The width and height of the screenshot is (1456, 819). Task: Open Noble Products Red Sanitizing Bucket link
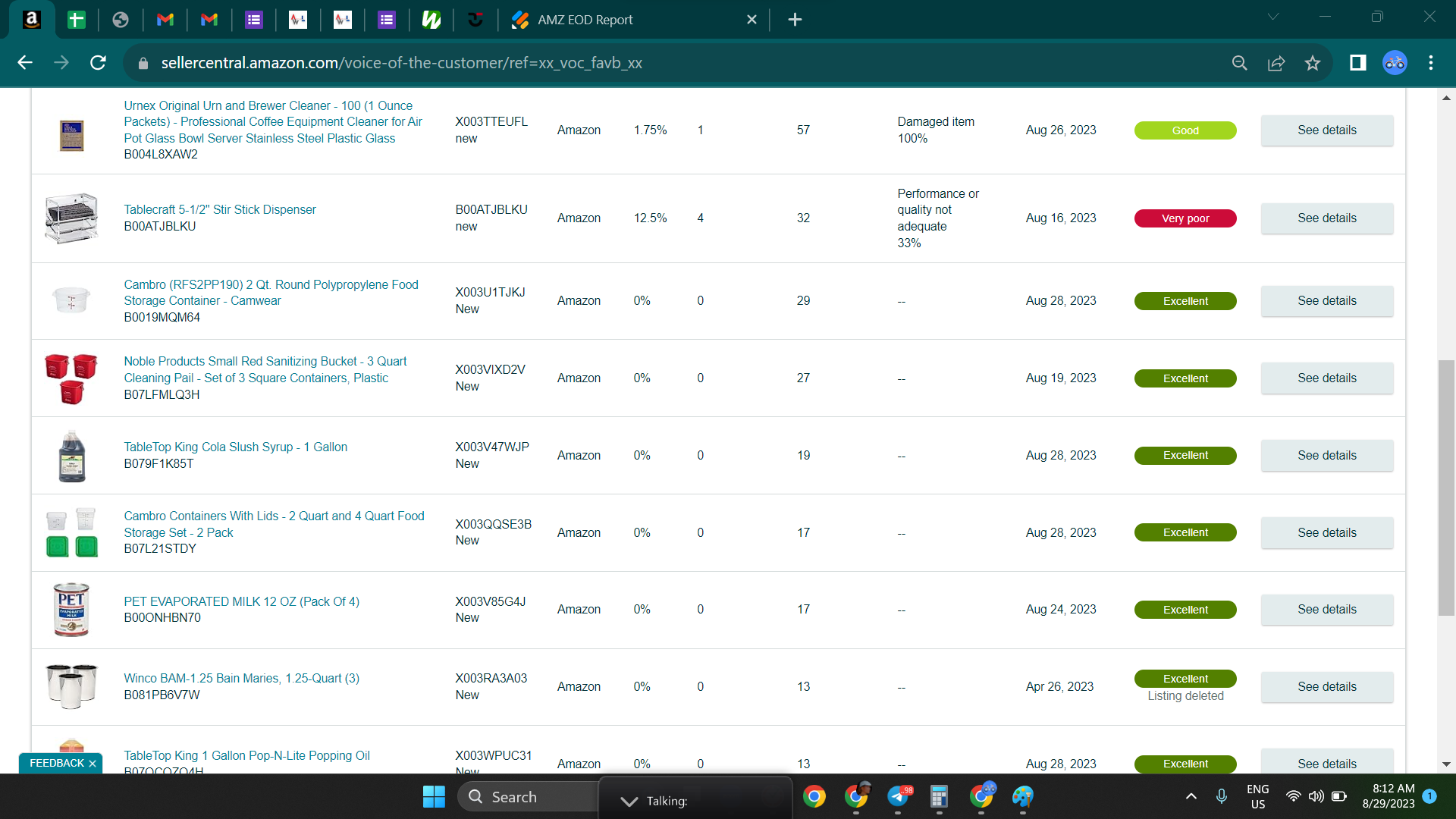coord(265,369)
